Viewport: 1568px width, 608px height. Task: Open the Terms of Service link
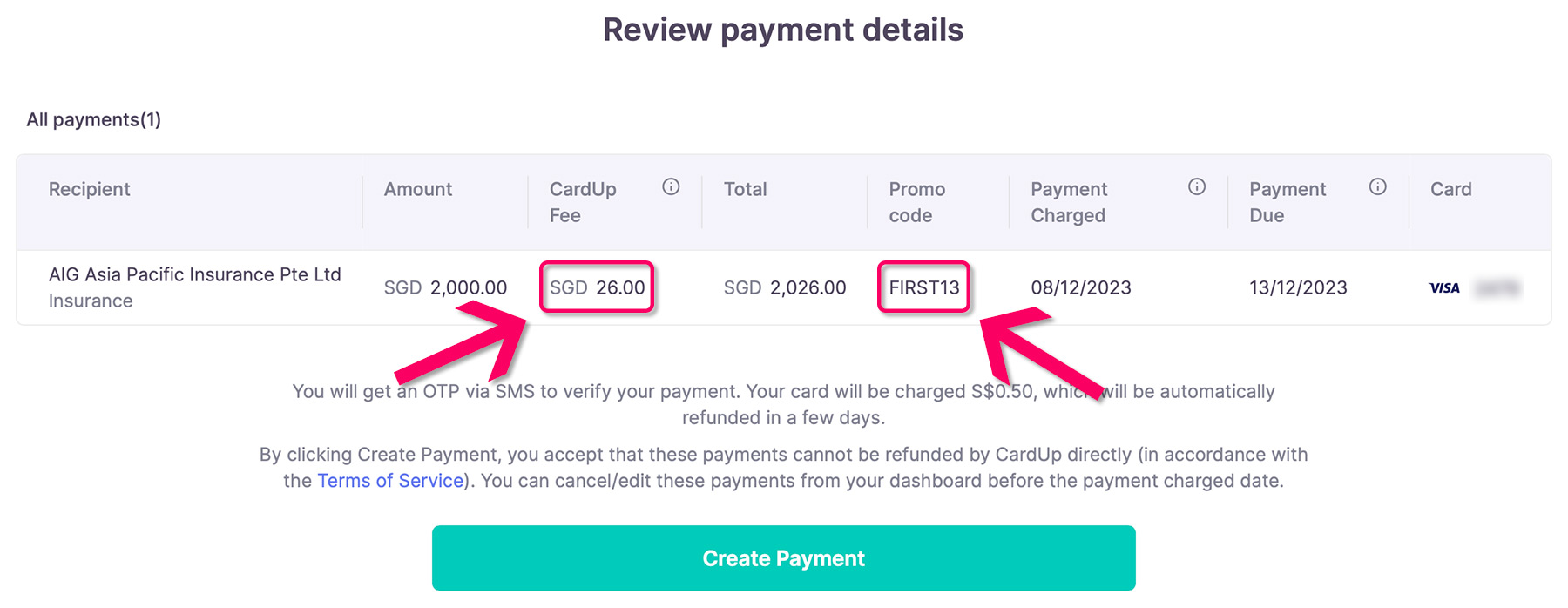pyautogui.click(x=390, y=481)
